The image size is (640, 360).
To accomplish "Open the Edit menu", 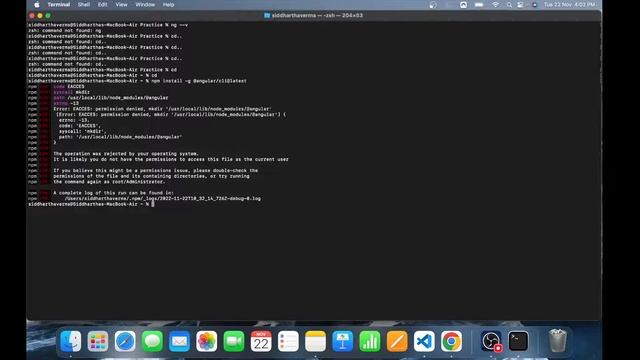I will click(x=102, y=5).
